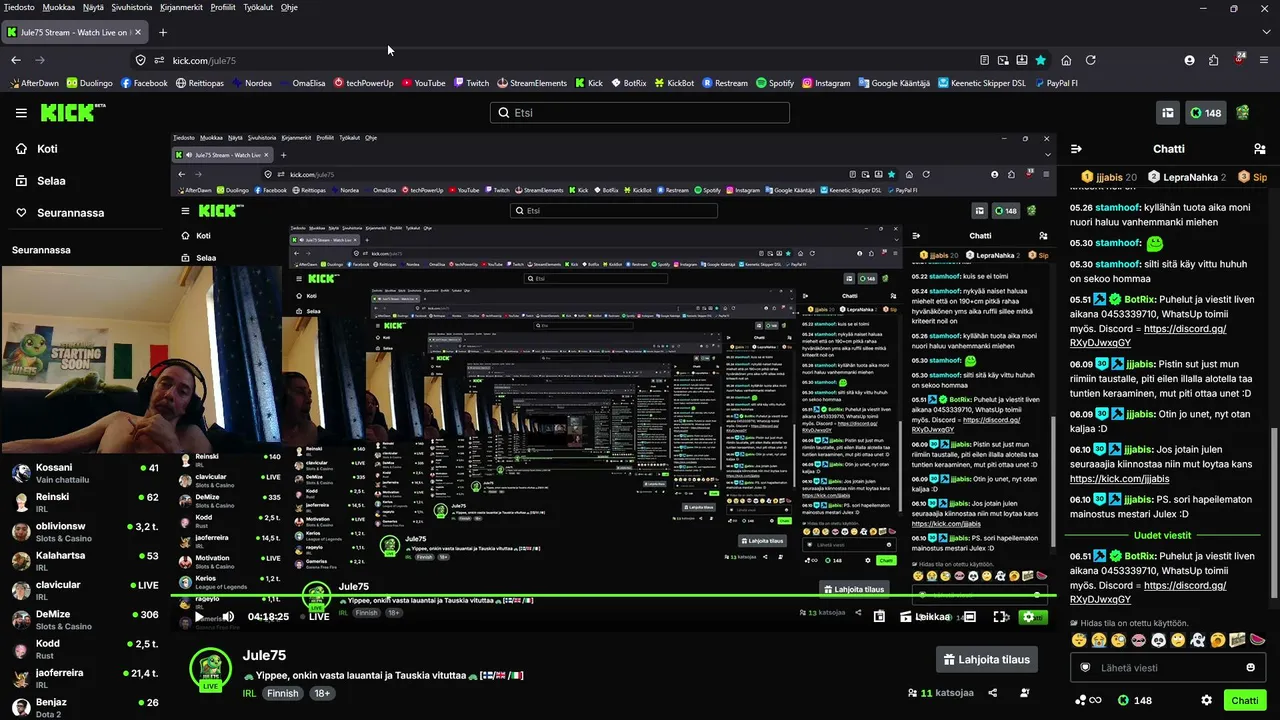1280x720 pixels.
Task: Open the Seurannassa following sidebar item
Action: pyautogui.click(x=60, y=213)
